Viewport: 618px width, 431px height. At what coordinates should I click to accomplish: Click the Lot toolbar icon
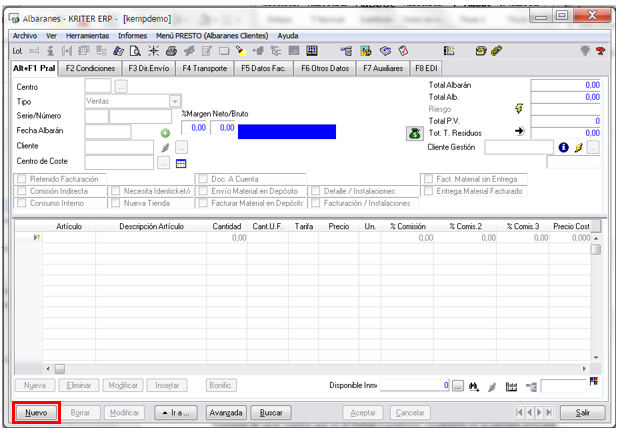[17, 51]
